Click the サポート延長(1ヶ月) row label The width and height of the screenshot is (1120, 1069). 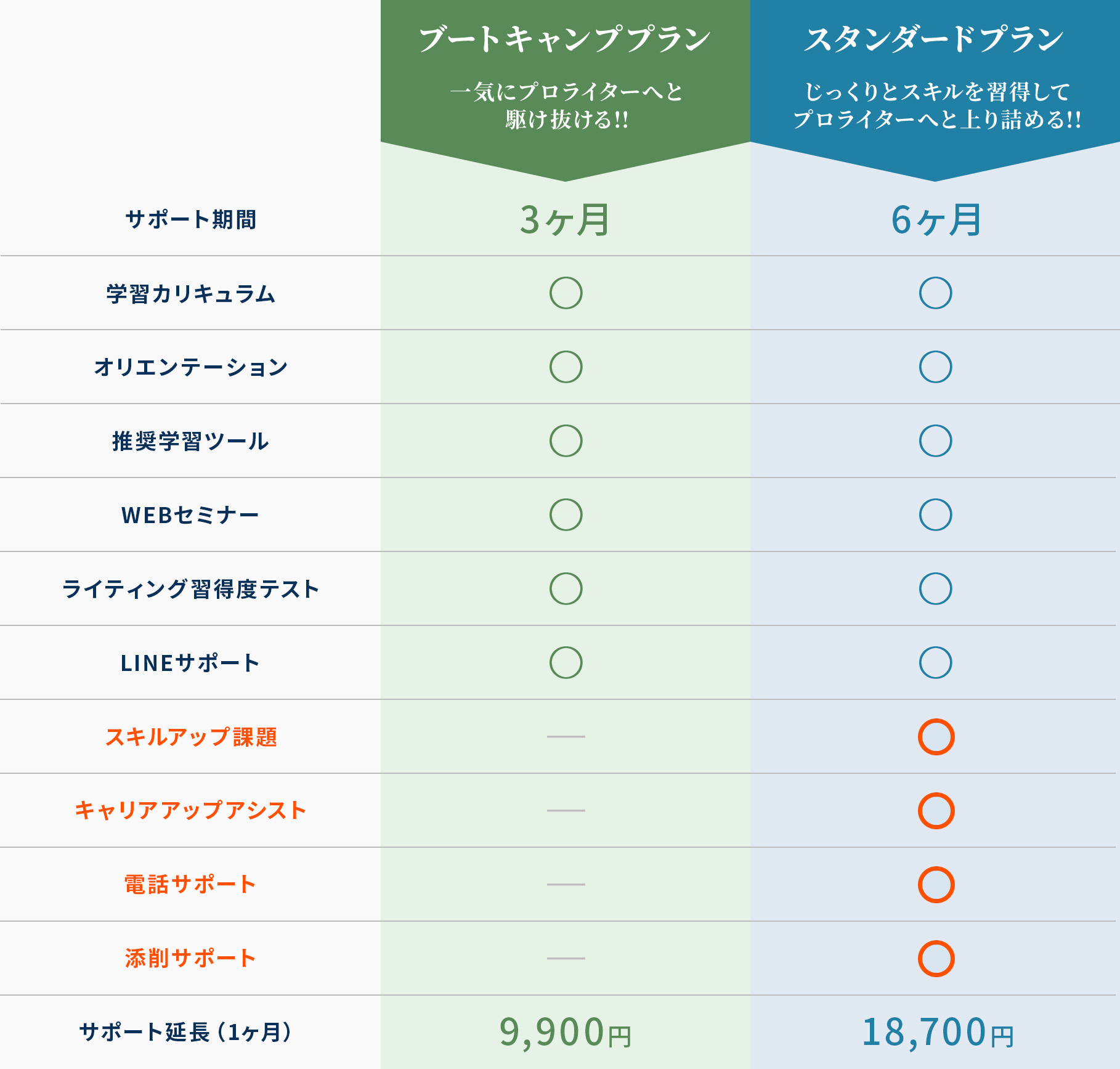click(185, 1032)
